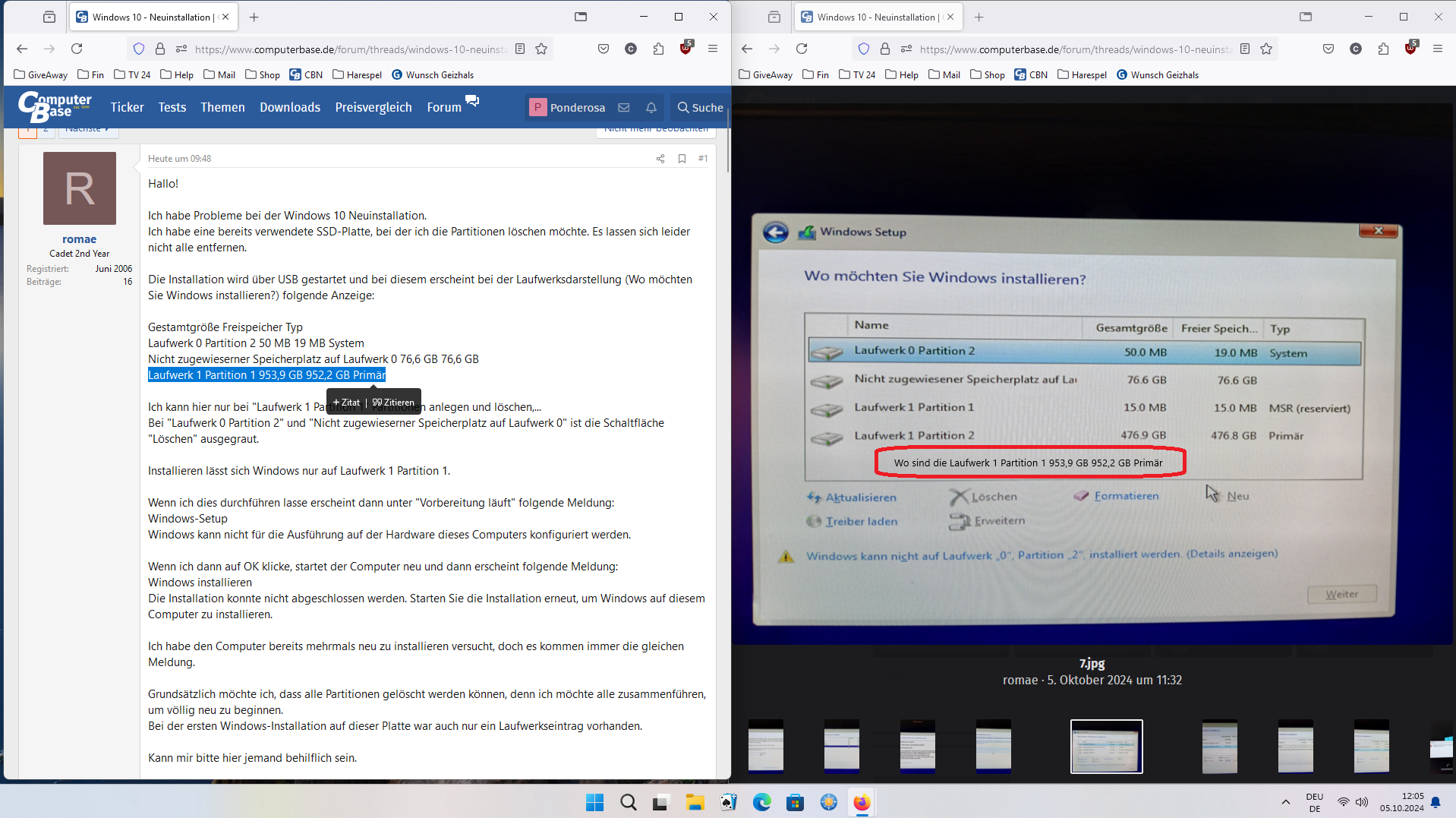The image size is (1456, 818).
Task: Open Tests in ComputerBase navigation
Action: (172, 108)
